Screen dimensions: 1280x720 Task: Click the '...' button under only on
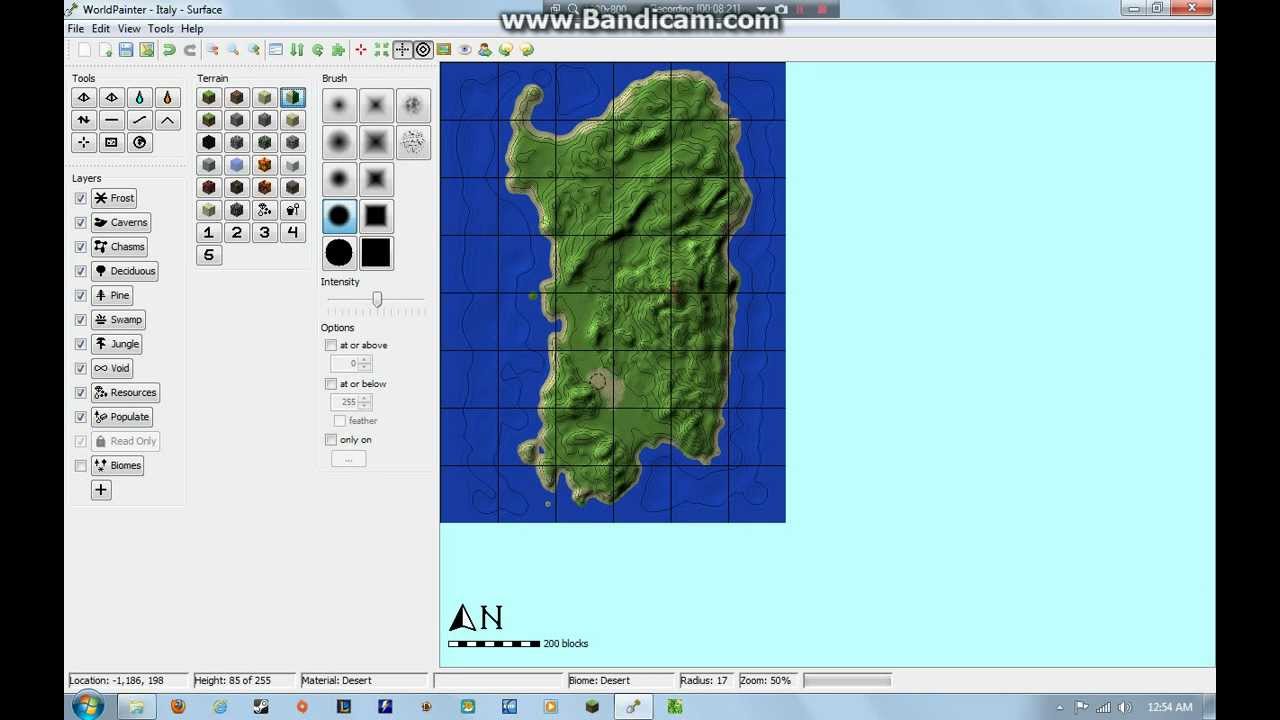[x=348, y=459]
